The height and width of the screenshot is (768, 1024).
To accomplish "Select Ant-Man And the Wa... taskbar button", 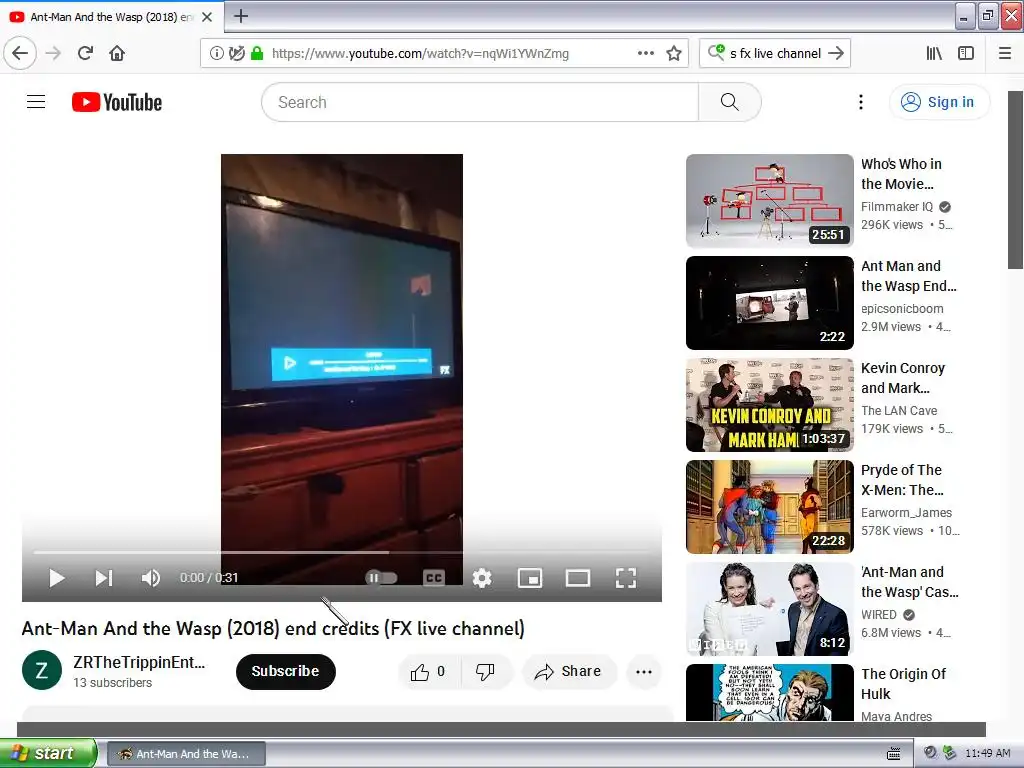I will point(186,754).
